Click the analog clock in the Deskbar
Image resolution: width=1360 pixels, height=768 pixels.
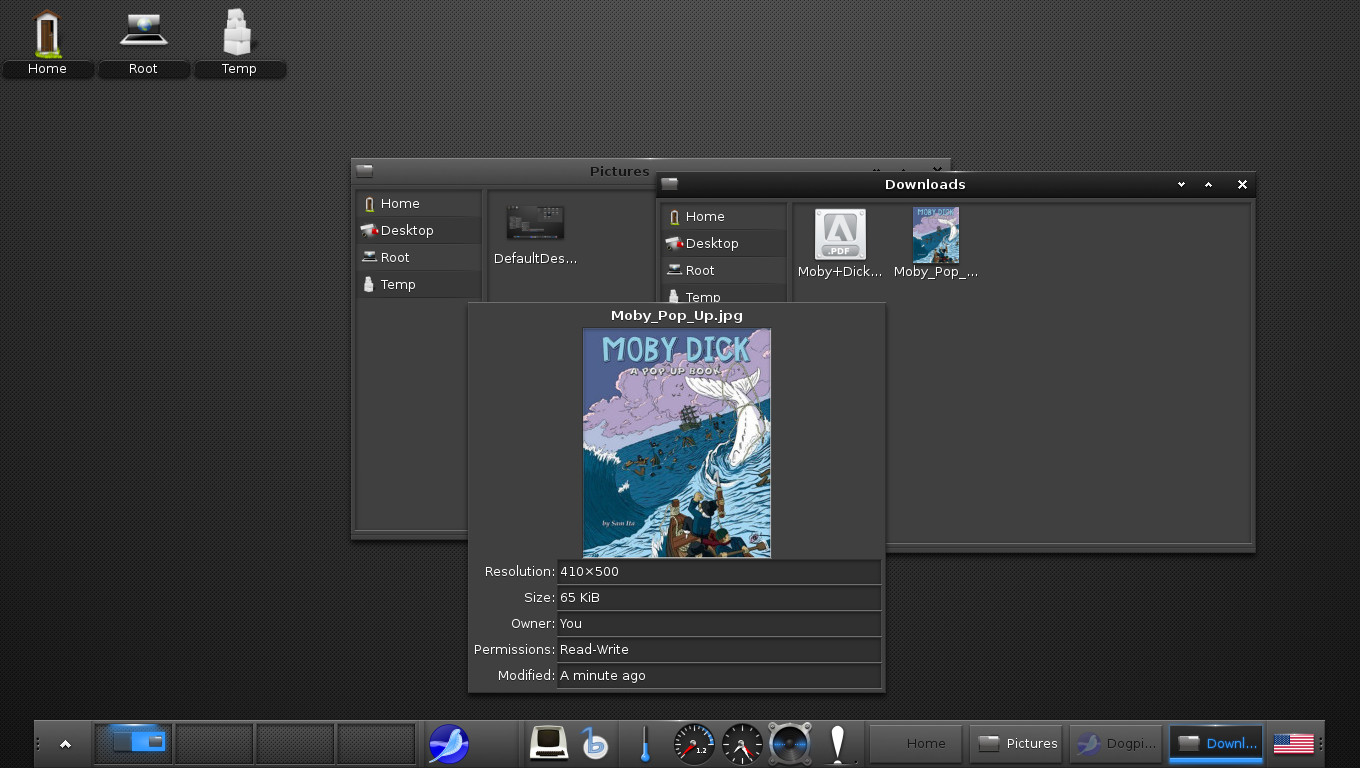coord(741,744)
